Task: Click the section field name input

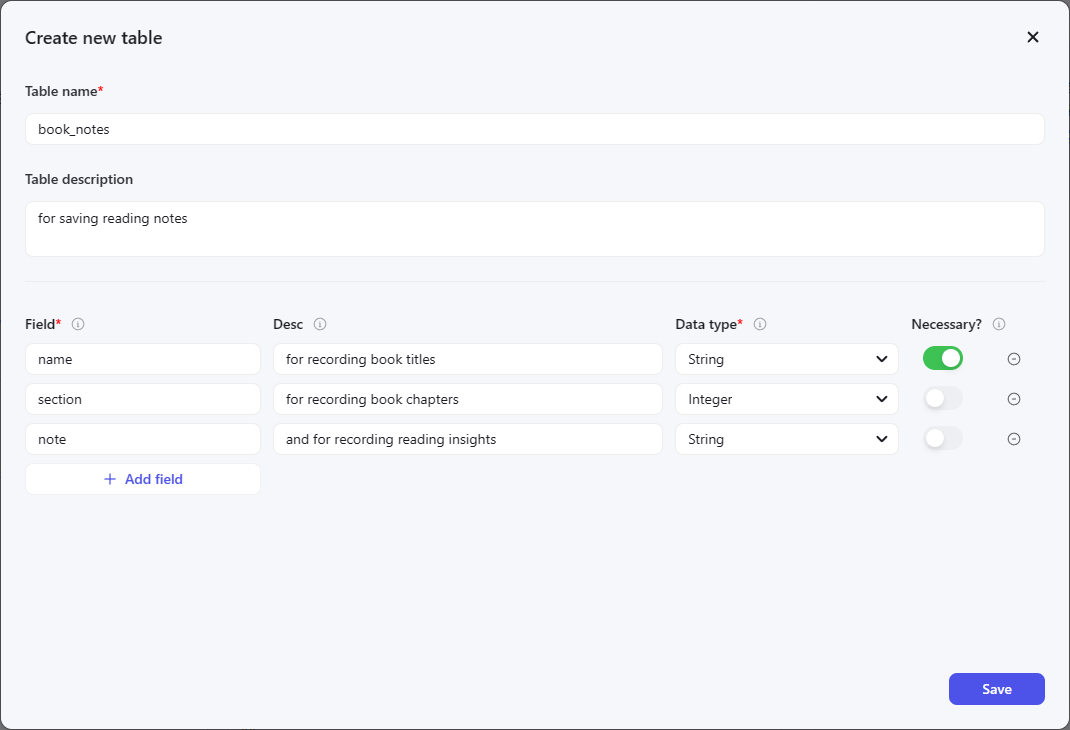Action: point(143,399)
